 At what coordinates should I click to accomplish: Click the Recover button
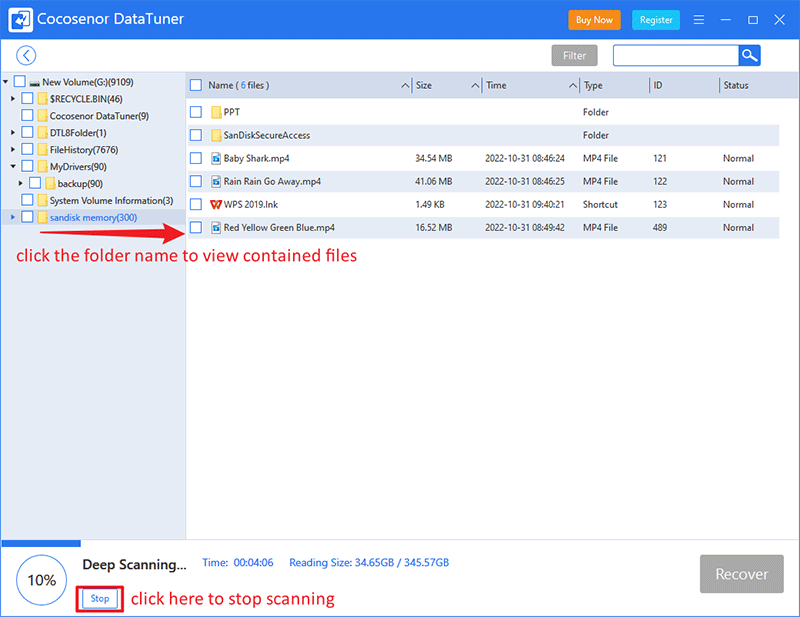[742, 574]
